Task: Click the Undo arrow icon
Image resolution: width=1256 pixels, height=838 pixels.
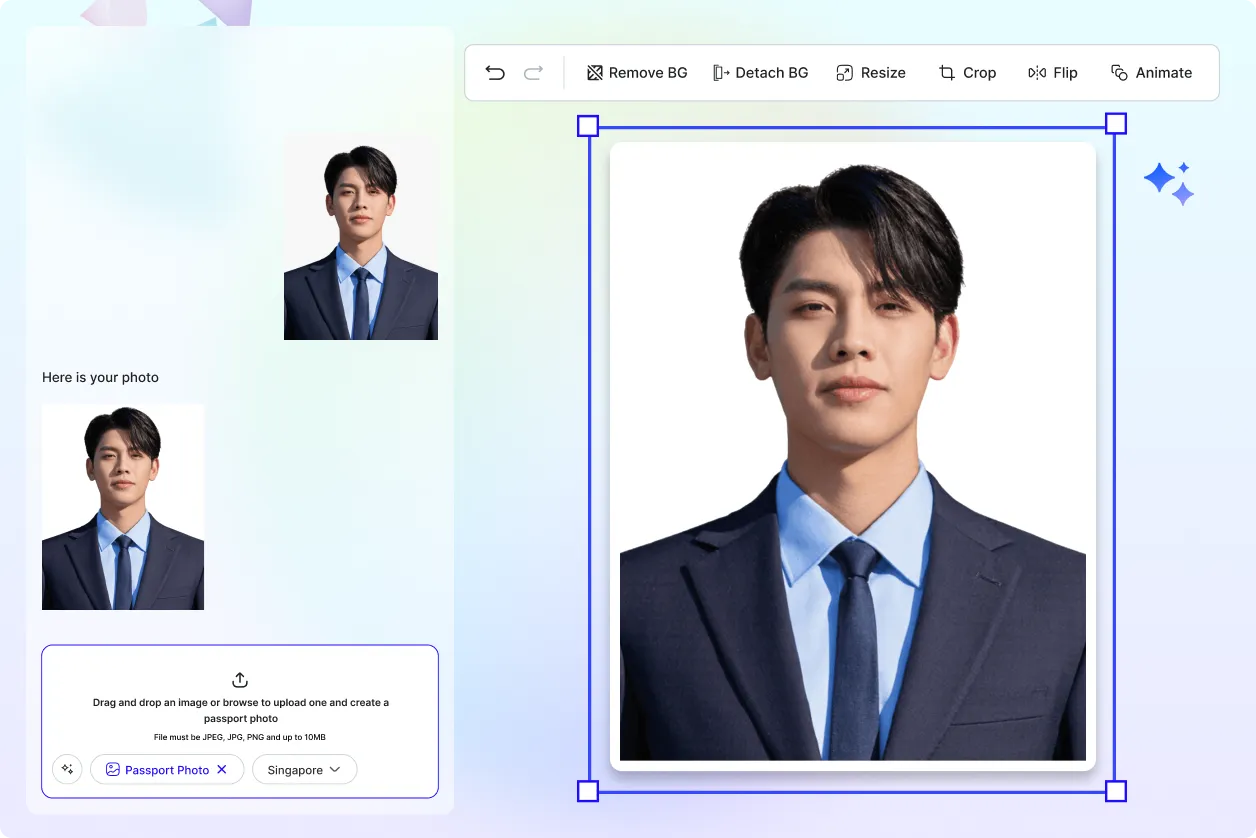Action: 494,72
